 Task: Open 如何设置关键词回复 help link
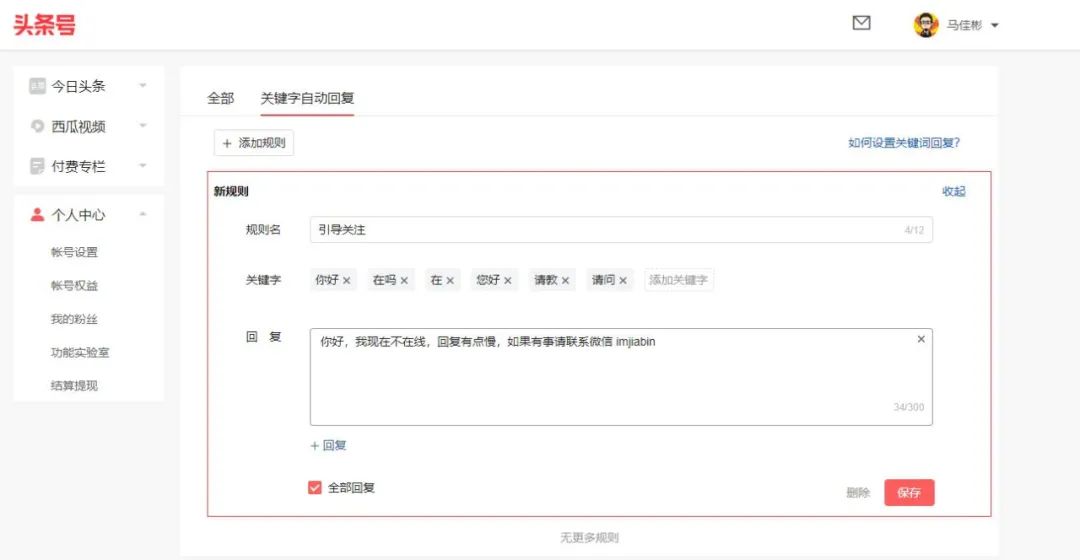tap(904, 143)
